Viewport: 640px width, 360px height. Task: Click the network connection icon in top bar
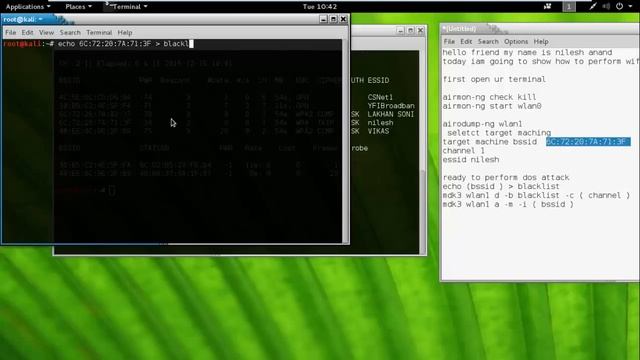pyautogui.click(x=593, y=7)
